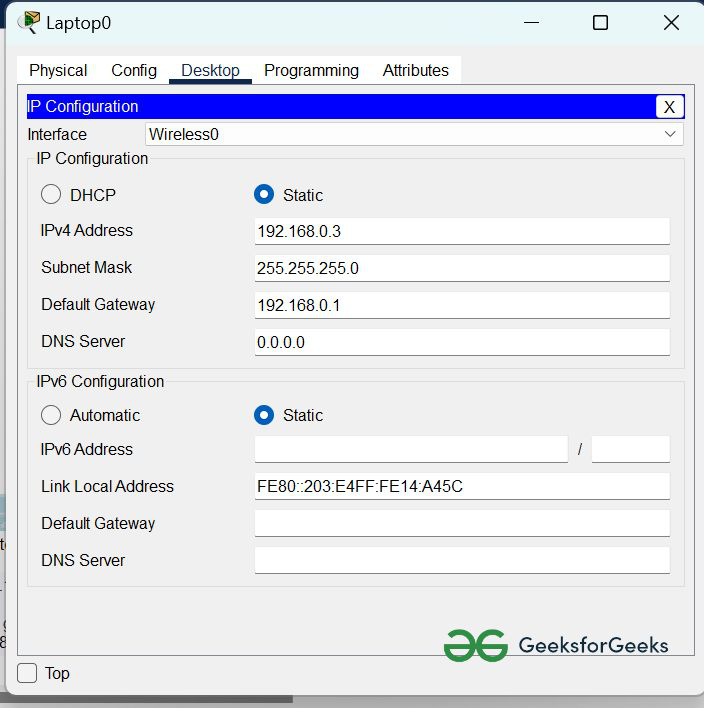Toggle the Top checkbox

pyautogui.click(x=28, y=673)
